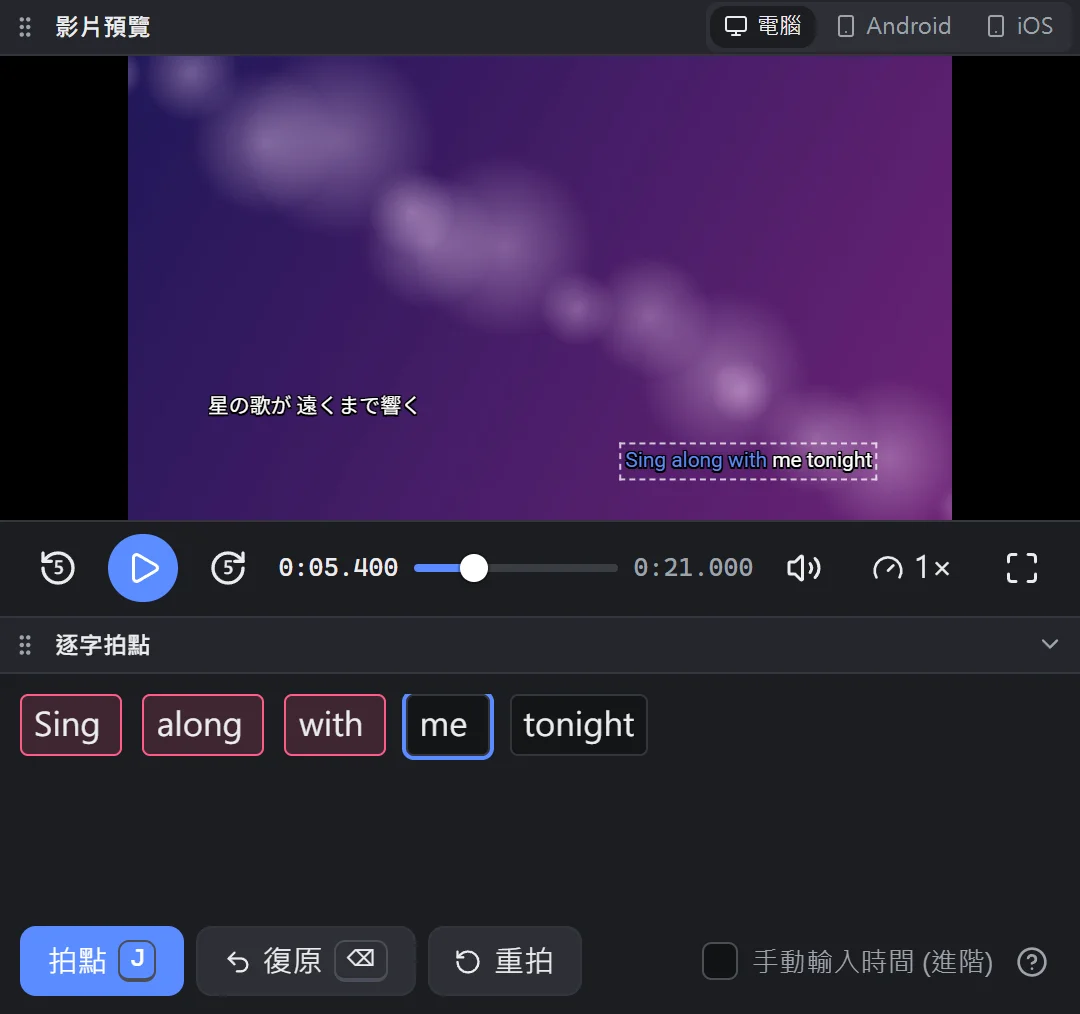Select the word chip 'tonight'

coord(579,725)
